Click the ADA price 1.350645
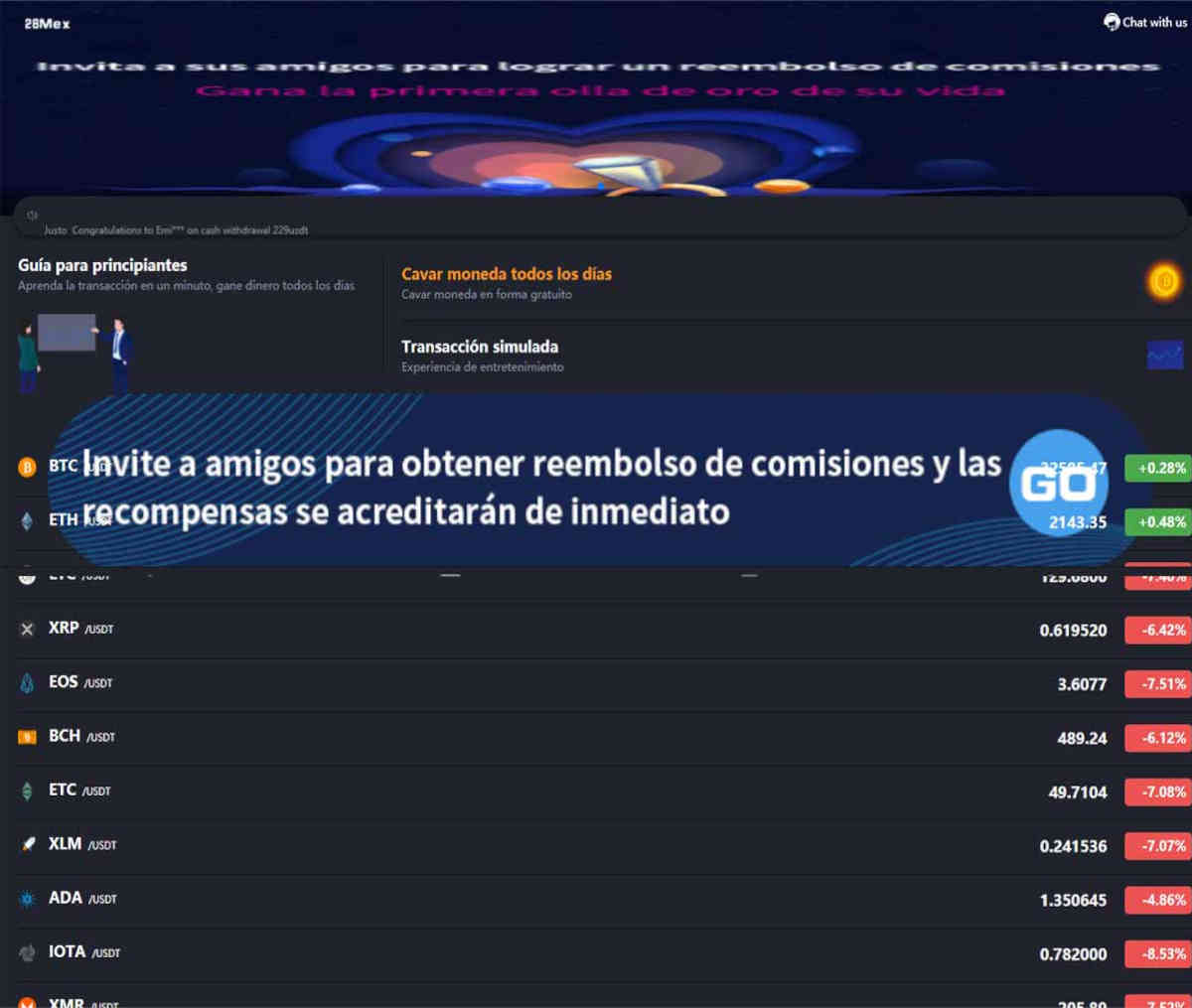The width and height of the screenshot is (1192, 1008). click(1073, 901)
